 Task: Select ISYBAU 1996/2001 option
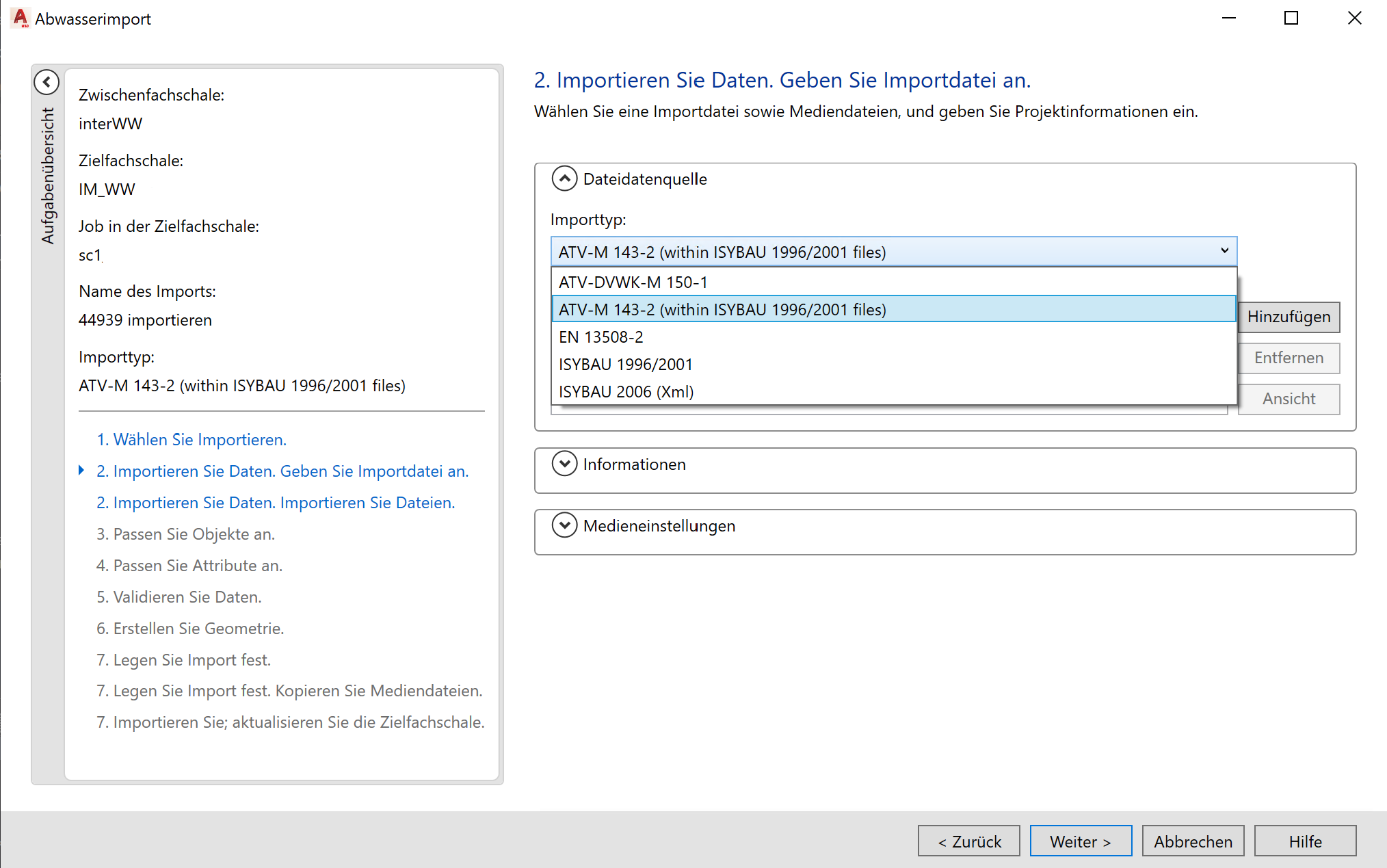(625, 365)
